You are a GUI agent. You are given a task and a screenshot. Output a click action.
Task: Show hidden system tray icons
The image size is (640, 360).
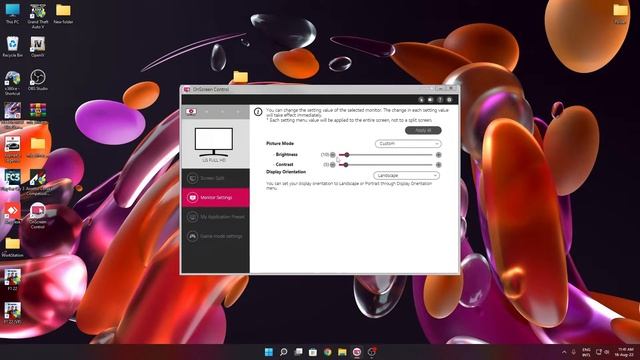(564, 352)
